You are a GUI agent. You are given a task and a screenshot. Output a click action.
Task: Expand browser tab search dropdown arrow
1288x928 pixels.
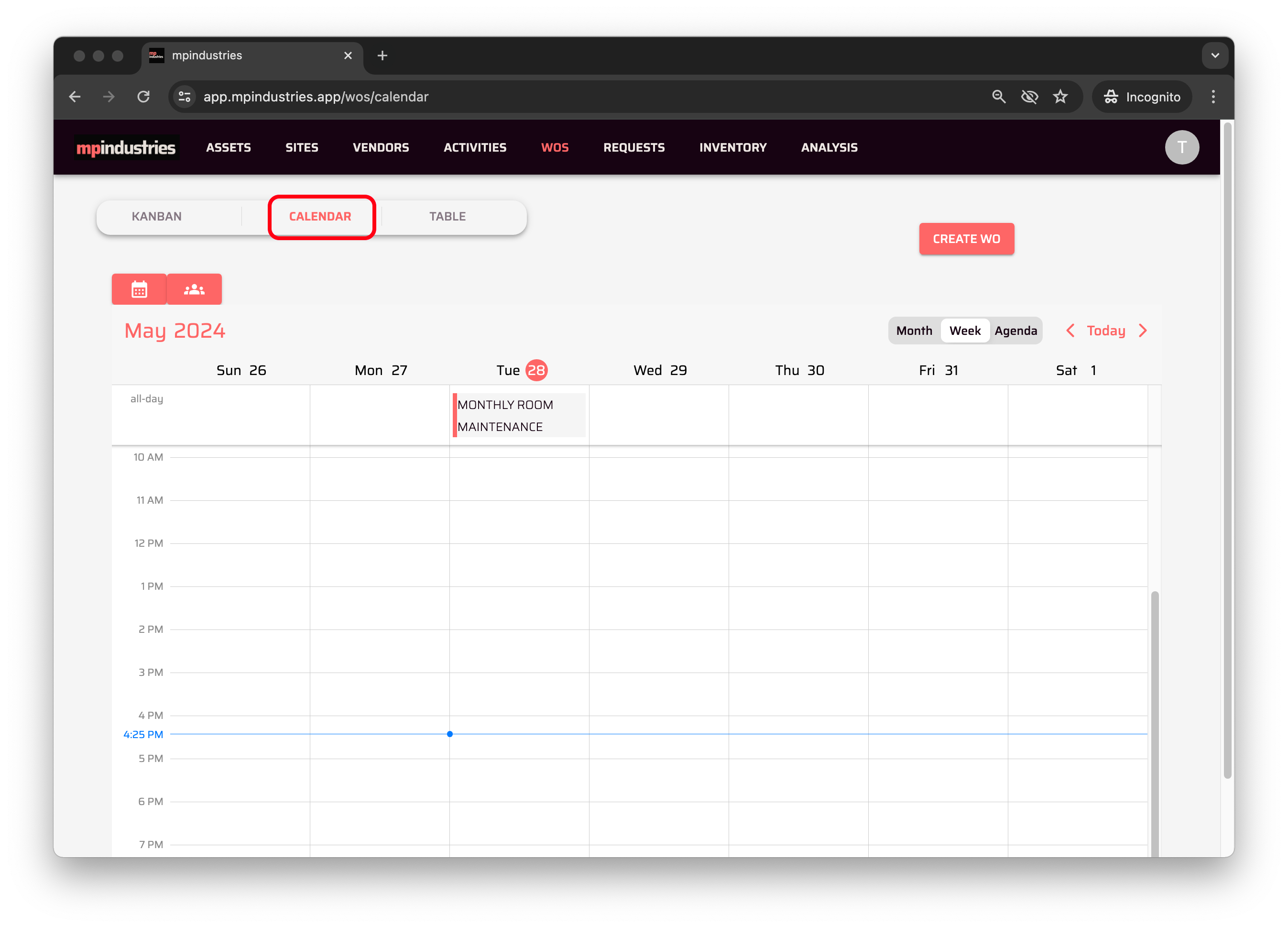[x=1215, y=55]
